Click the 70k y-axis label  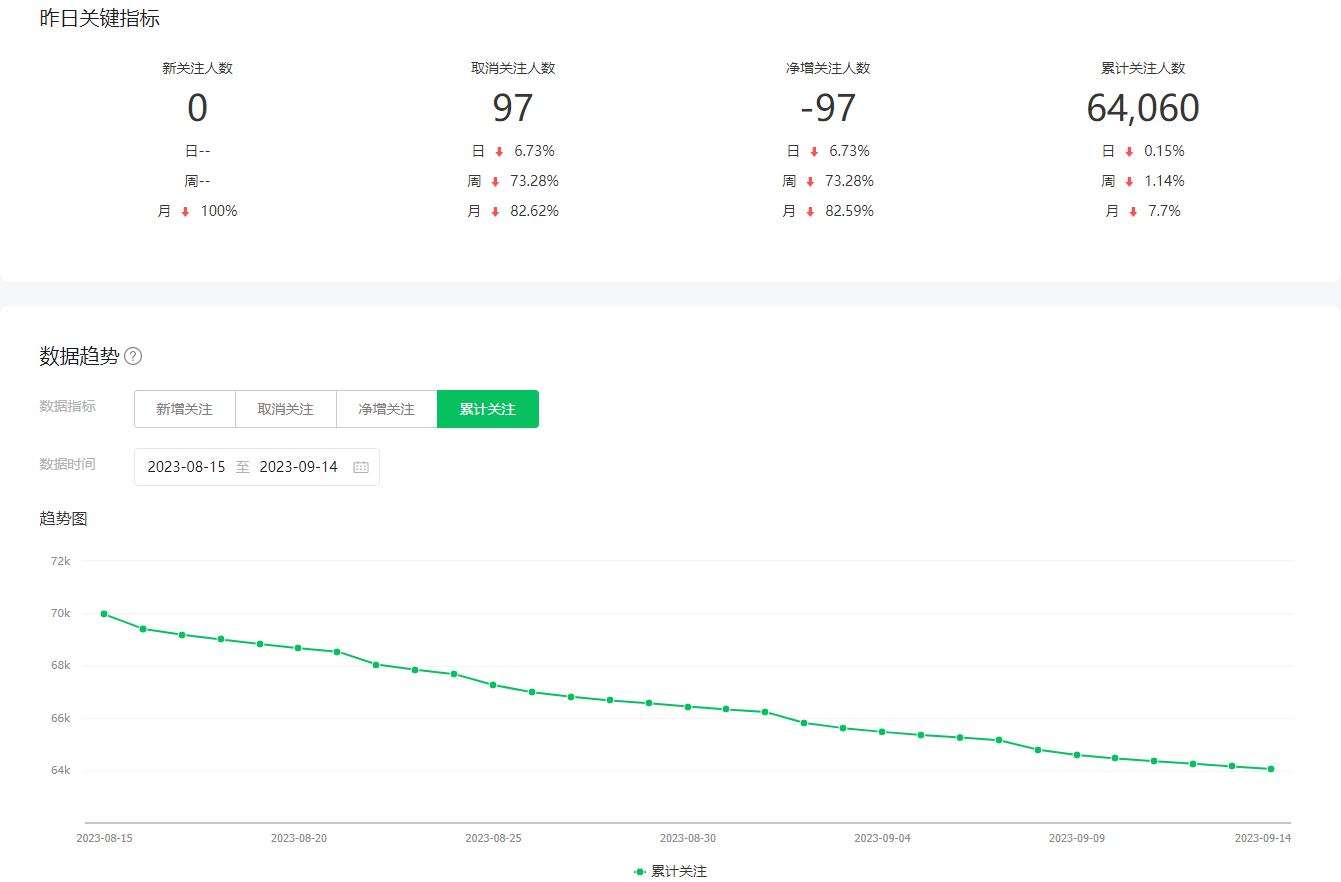[x=60, y=613]
